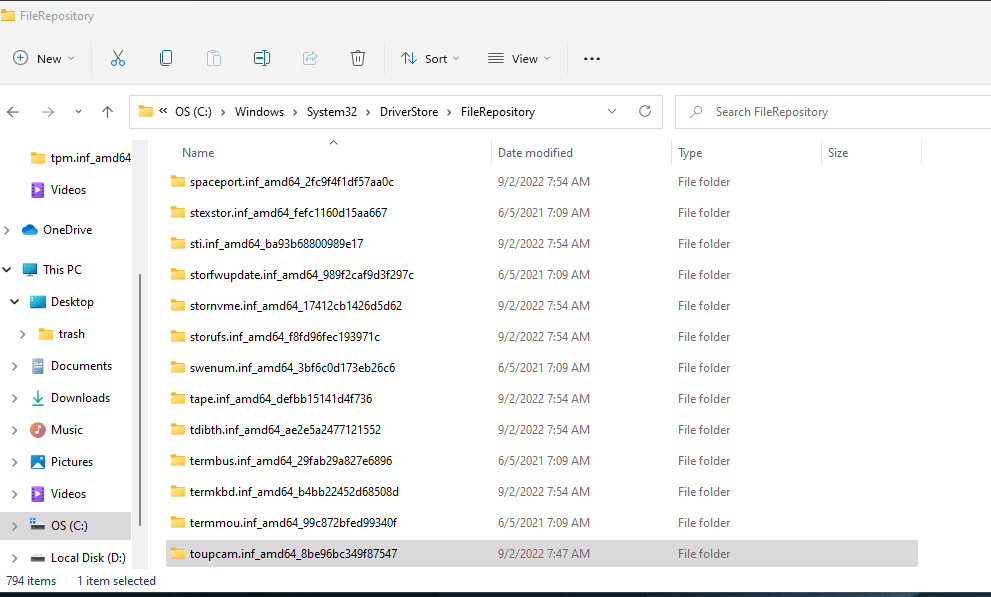The width and height of the screenshot is (991, 597).
Task: Click the Music icon in sidebar
Action: click(x=37, y=430)
